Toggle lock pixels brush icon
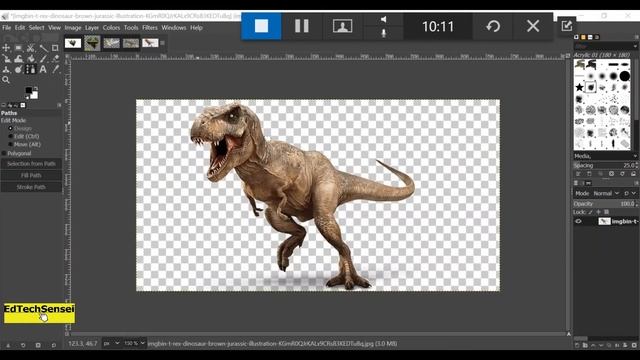Viewport: 640px width, 360px height. pos(591,212)
